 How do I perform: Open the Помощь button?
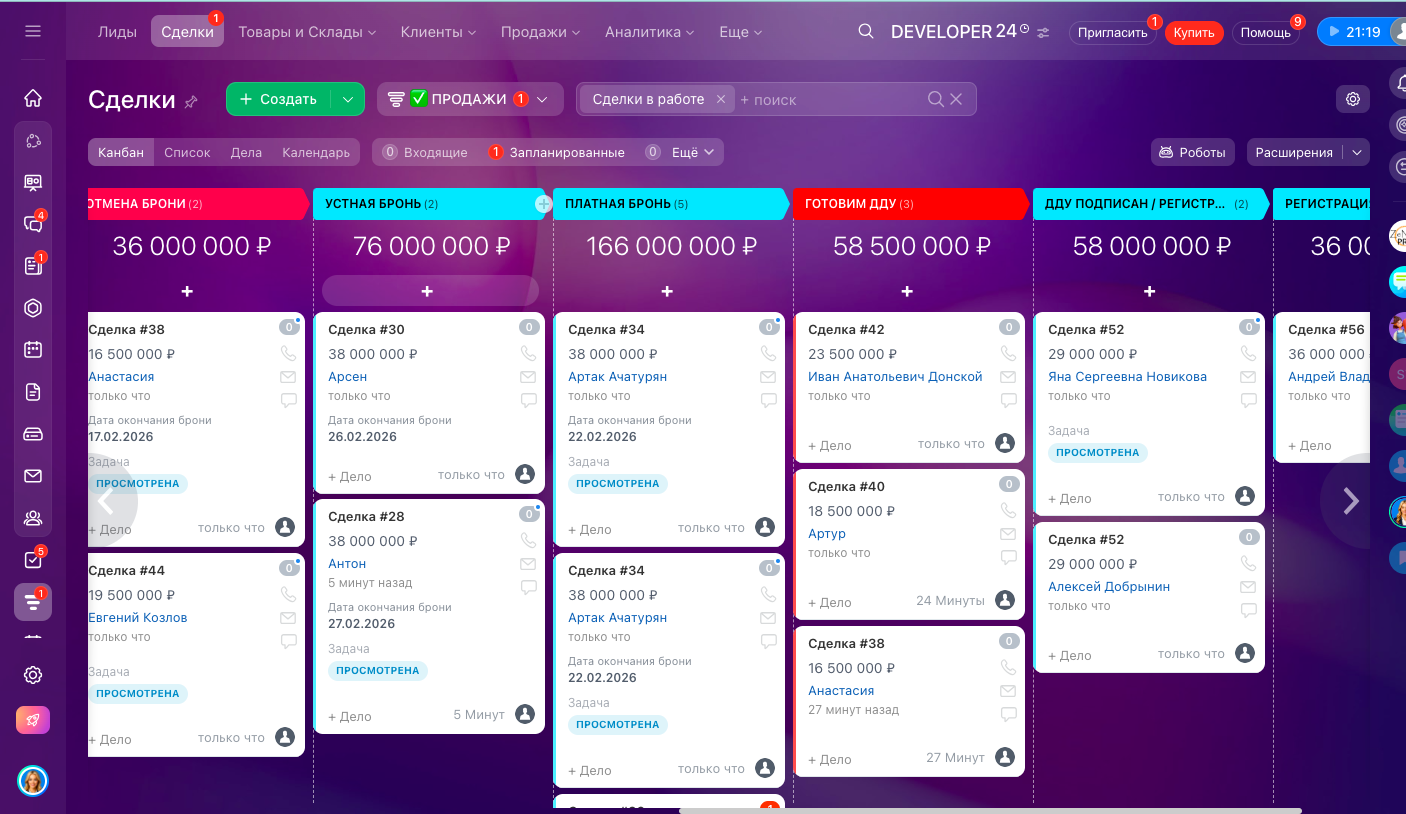coord(1266,33)
